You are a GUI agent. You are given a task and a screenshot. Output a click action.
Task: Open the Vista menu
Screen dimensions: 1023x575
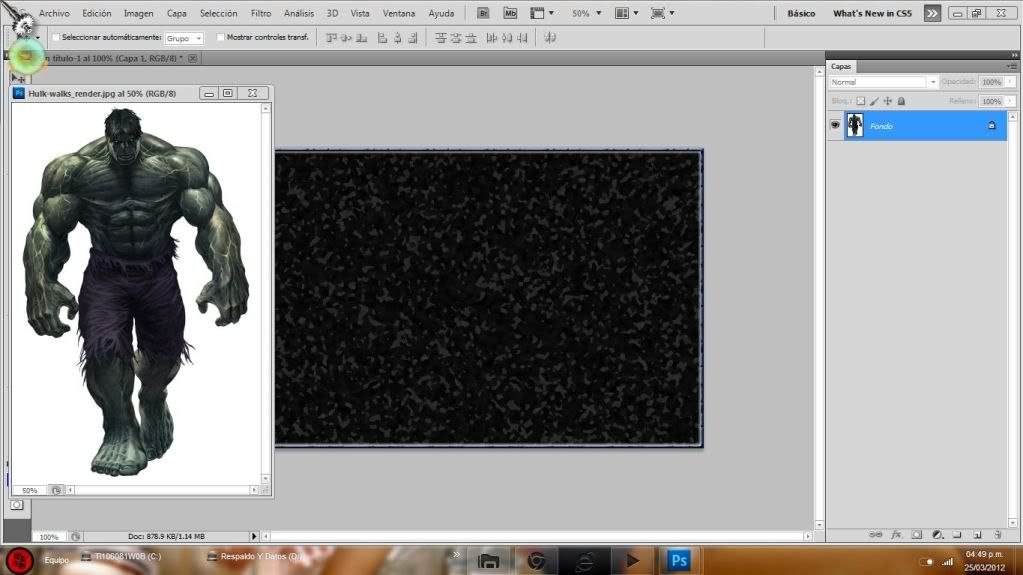pyautogui.click(x=359, y=13)
